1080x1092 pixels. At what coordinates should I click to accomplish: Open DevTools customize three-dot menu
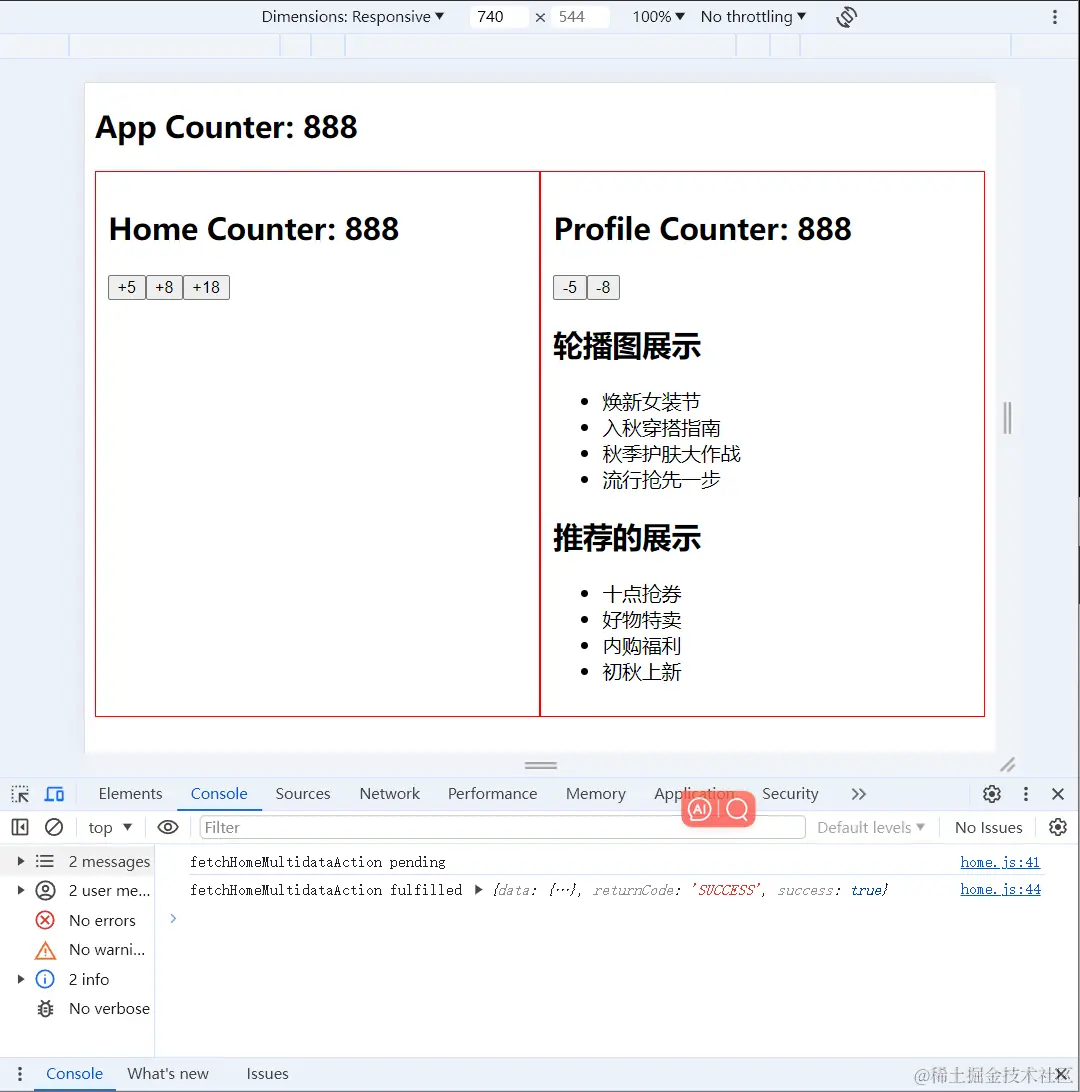(1026, 794)
